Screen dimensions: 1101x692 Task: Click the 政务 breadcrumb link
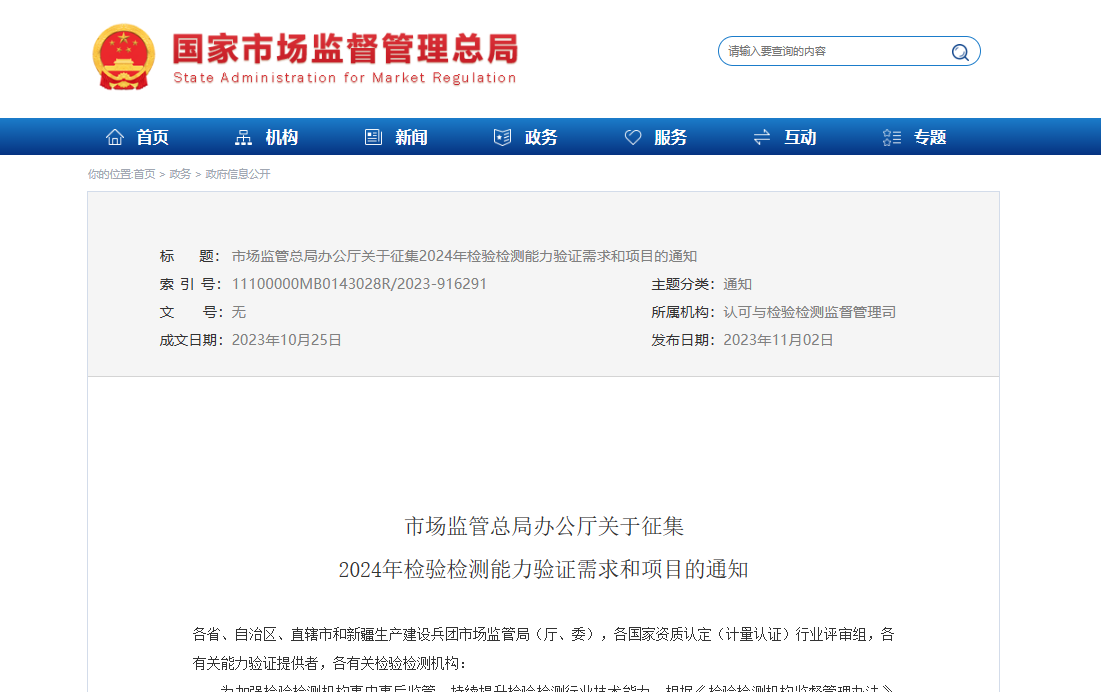coord(180,174)
